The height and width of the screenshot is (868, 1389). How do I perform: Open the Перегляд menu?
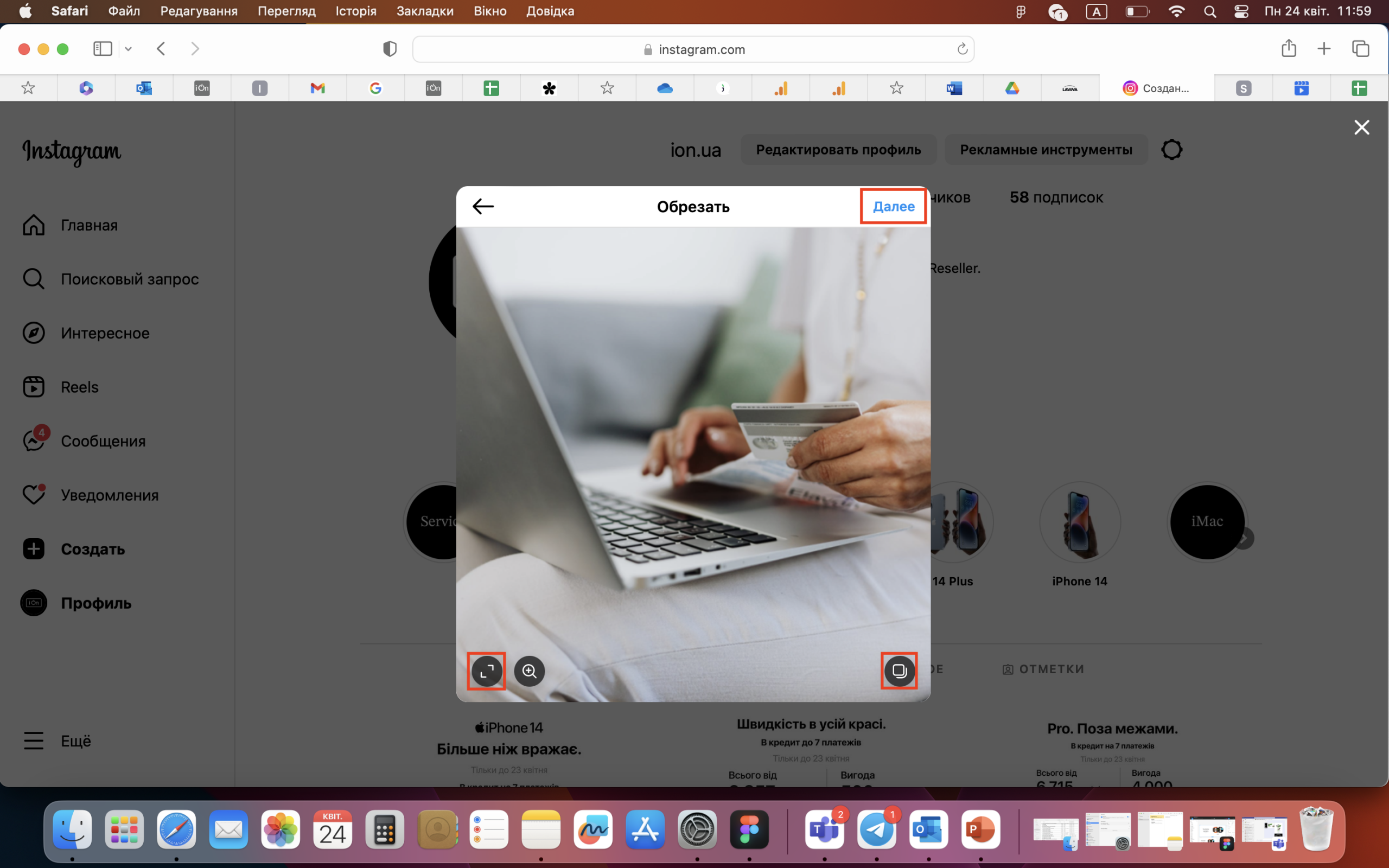click(286, 11)
